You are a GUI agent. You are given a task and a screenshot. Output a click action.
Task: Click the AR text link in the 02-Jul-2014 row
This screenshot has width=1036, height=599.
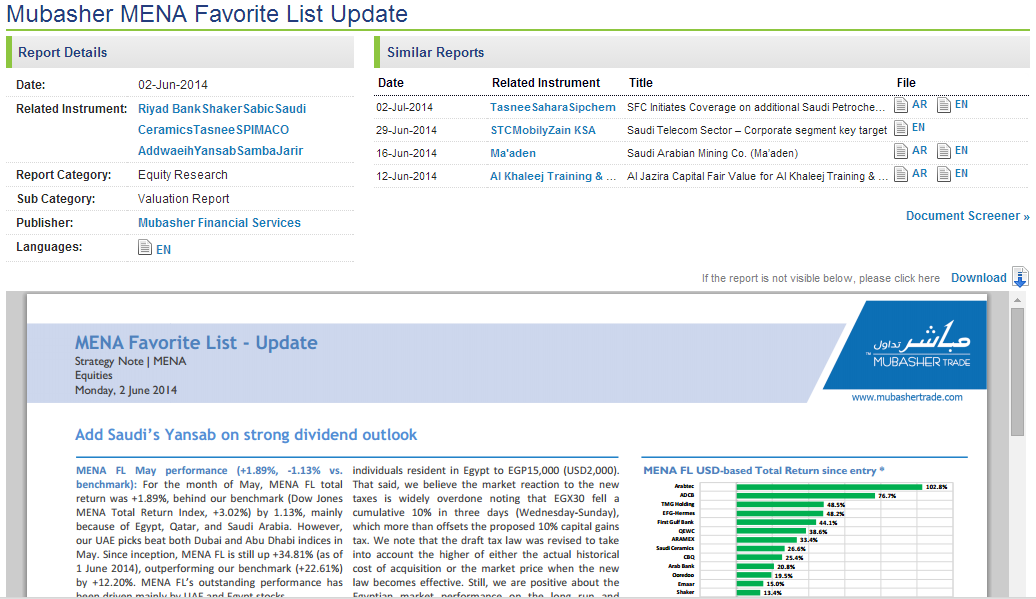(919, 104)
